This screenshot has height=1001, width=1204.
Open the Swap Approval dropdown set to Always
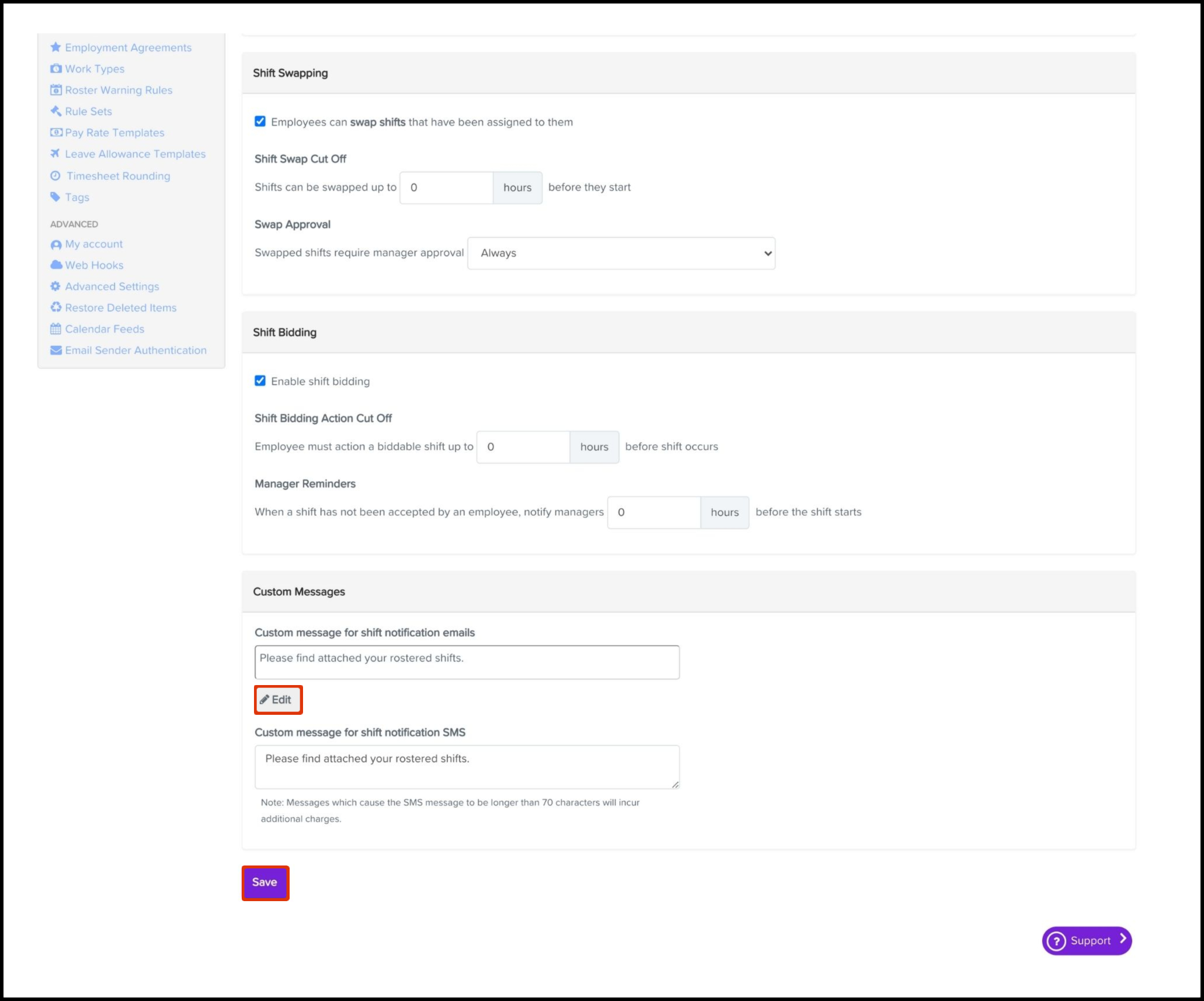[x=621, y=253]
